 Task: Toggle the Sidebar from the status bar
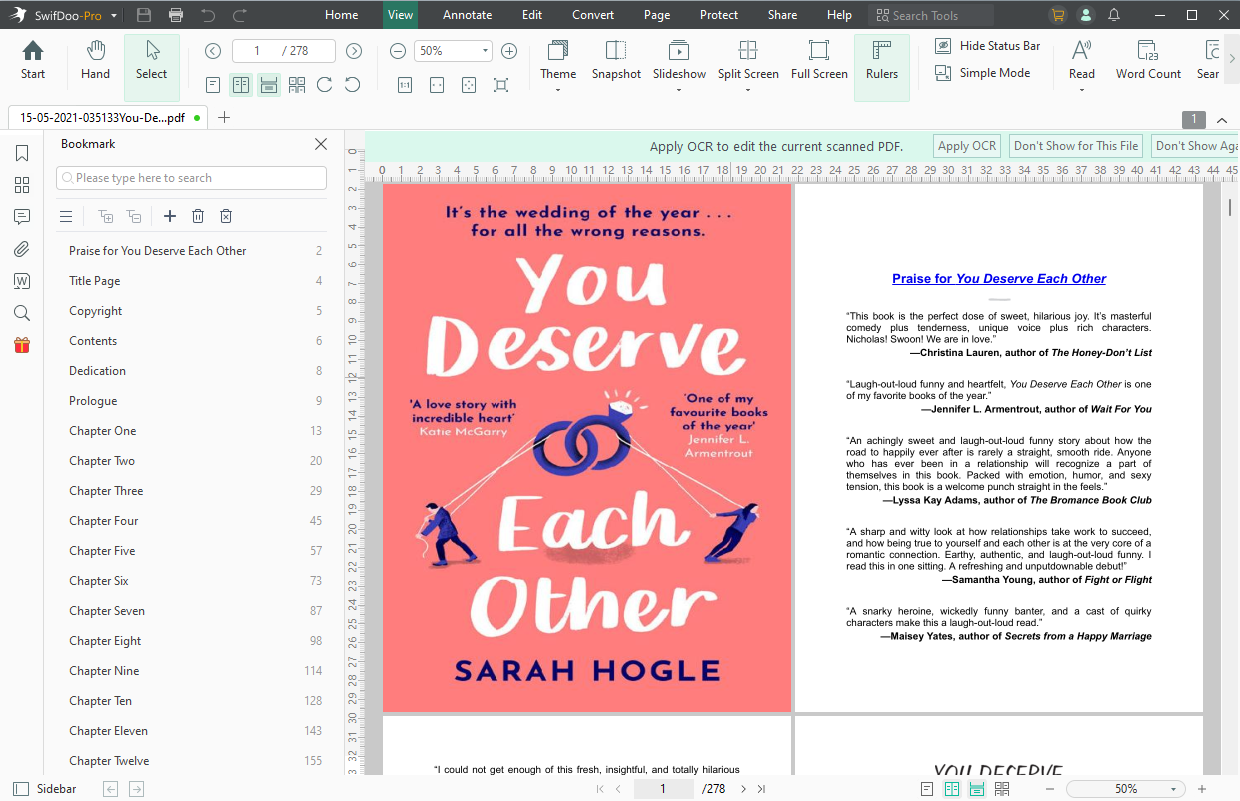coord(44,789)
